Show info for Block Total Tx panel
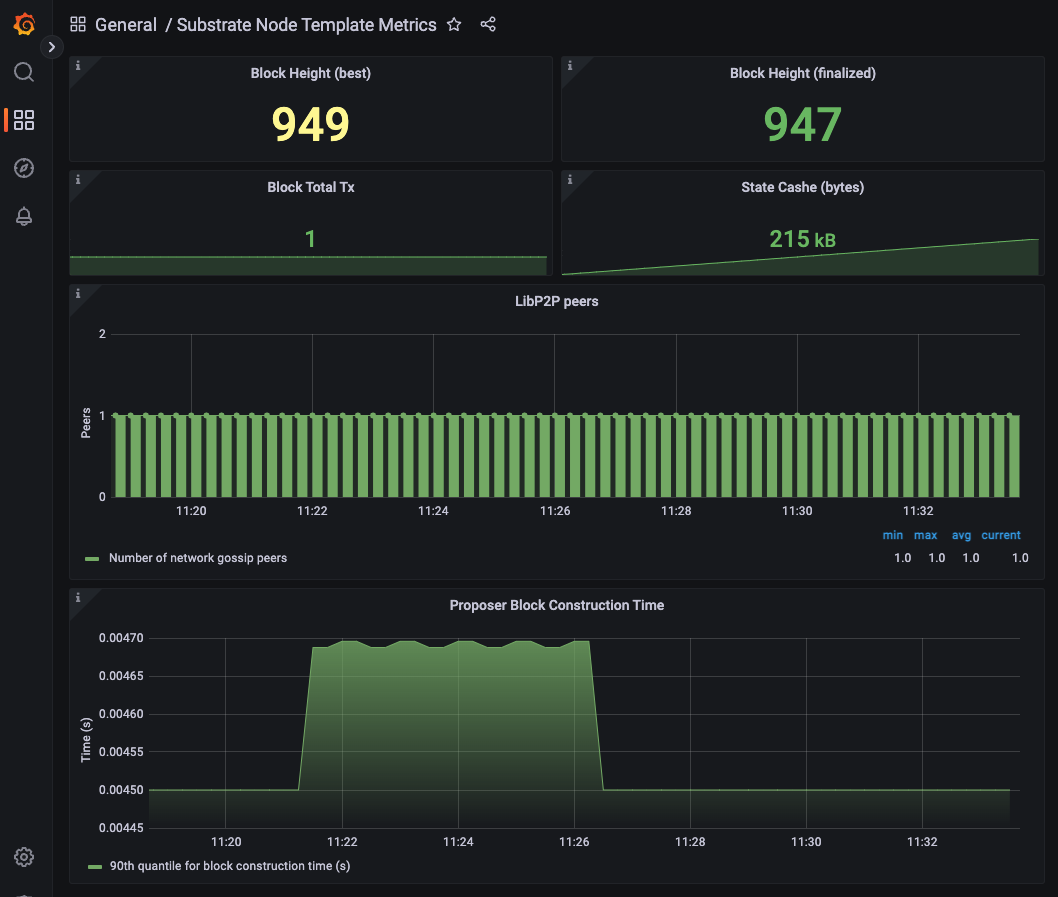 pos(78,180)
